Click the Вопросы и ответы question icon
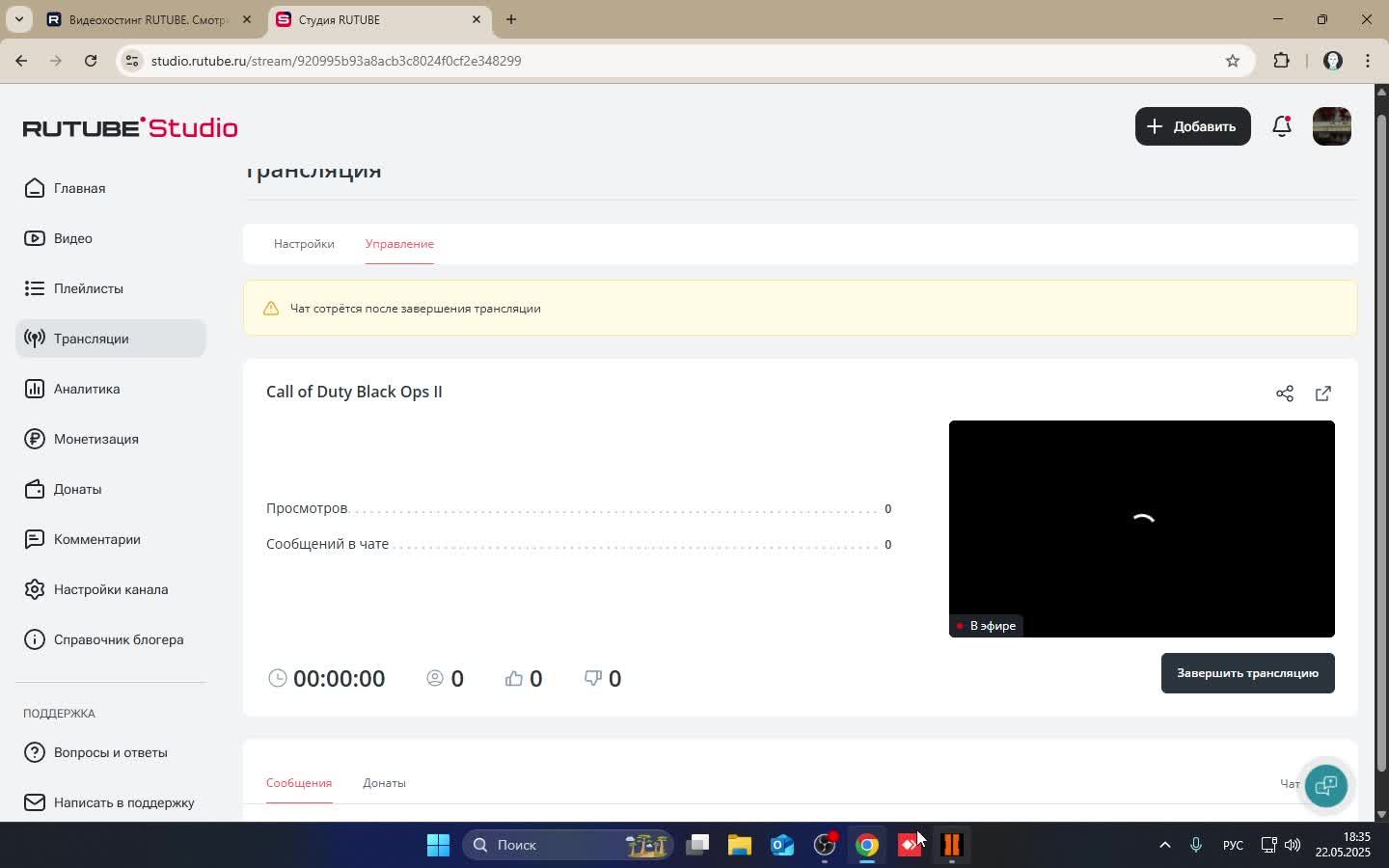This screenshot has height=868, width=1389. tap(35, 752)
